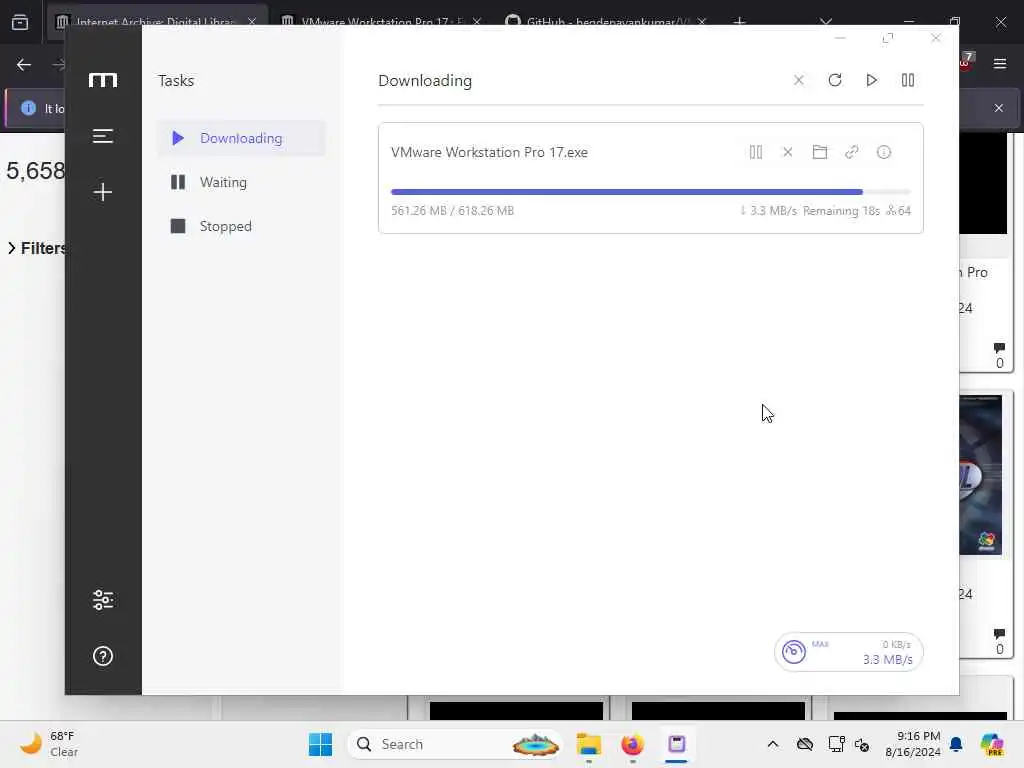This screenshot has height=768, width=1024.
Task: Open the cloud sync icon in the system tray
Action: 805,744
